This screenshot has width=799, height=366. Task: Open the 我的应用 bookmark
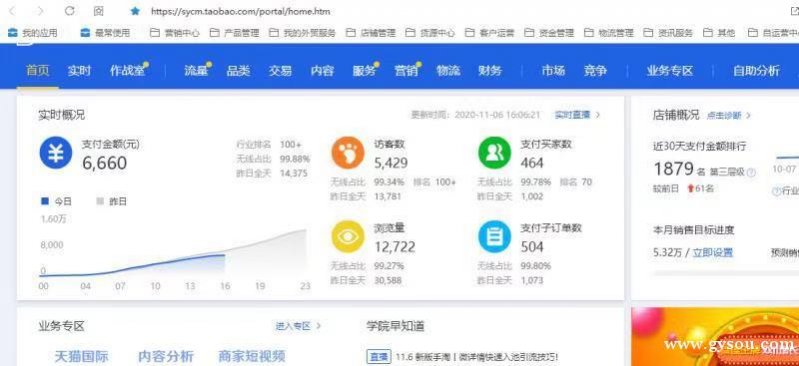pyautogui.click(x=33, y=33)
